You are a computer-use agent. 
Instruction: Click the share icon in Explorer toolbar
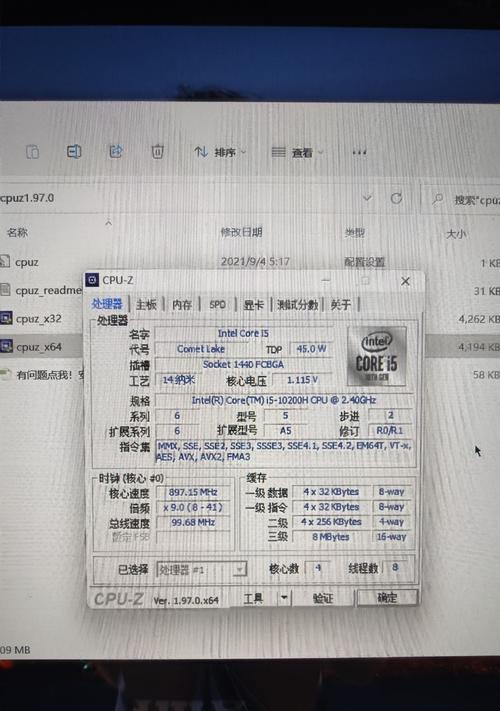[x=116, y=151]
